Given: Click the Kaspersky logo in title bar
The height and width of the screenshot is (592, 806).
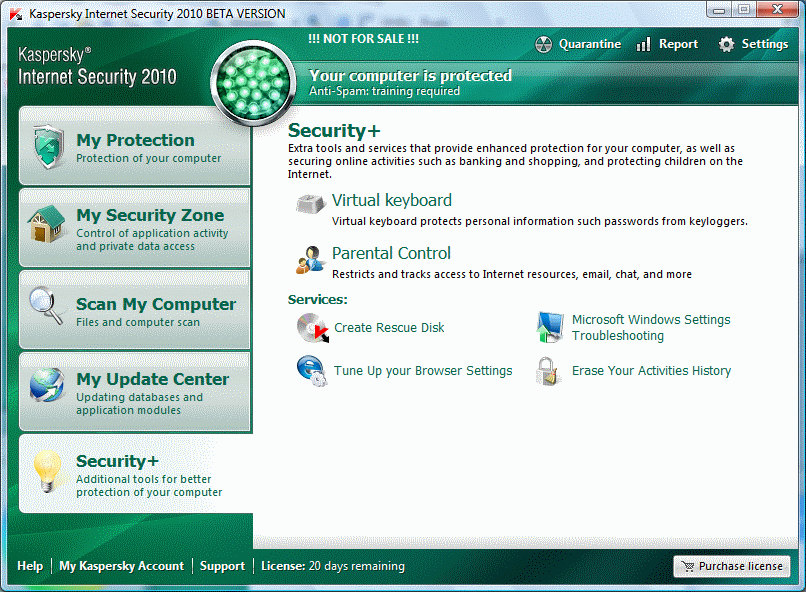Looking at the screenshot, I should pos(16,14).
